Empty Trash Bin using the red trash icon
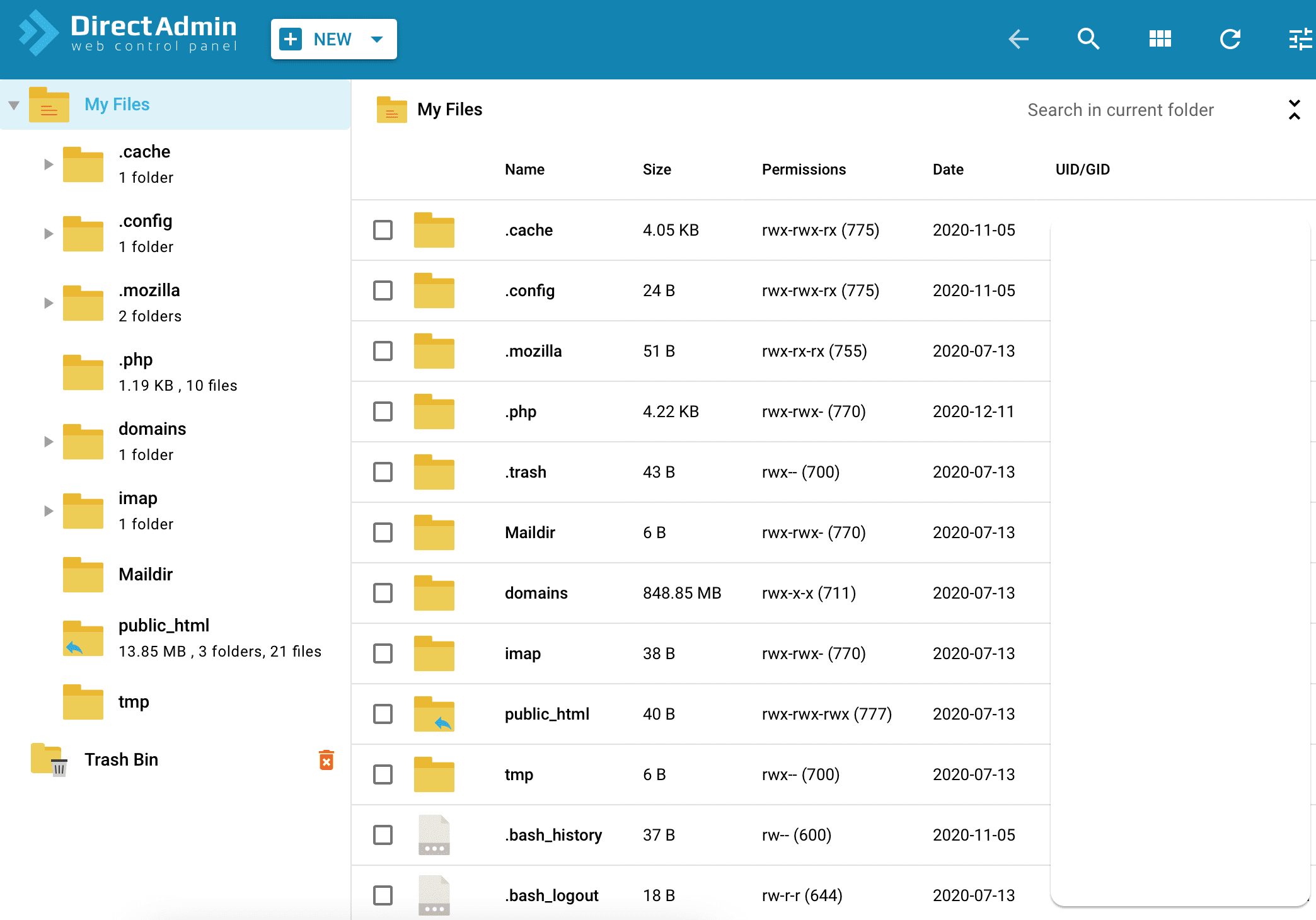 (326, 761)
